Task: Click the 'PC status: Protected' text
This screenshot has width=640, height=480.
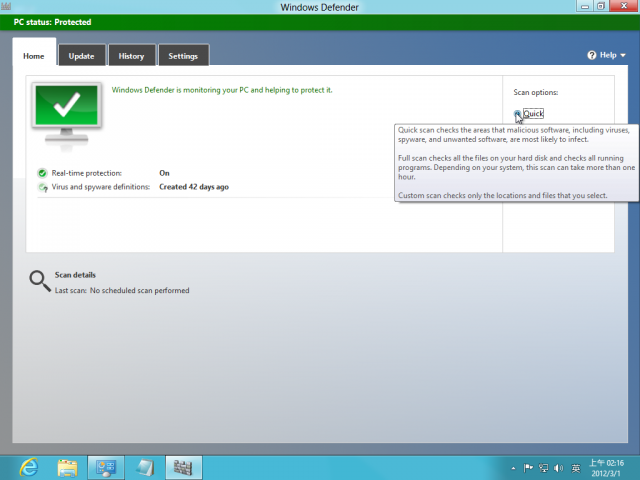Action: point(52,22)
